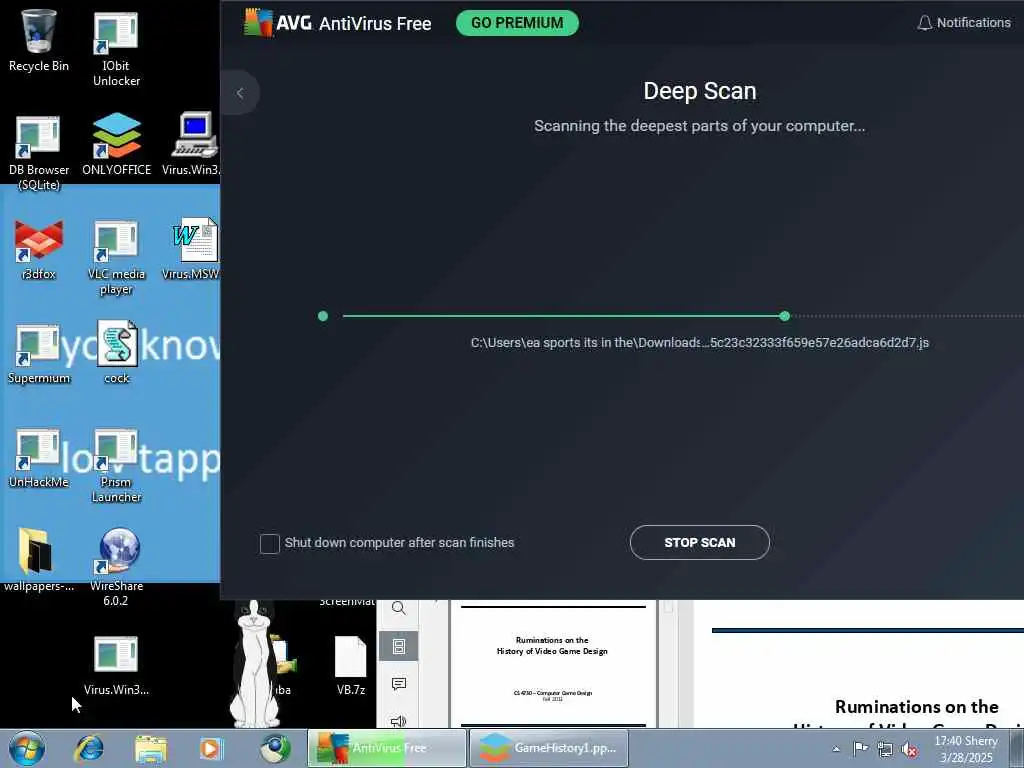The image size is (1024, 768).
Task: Click the network tray icon
Action: tap(885, 749)
